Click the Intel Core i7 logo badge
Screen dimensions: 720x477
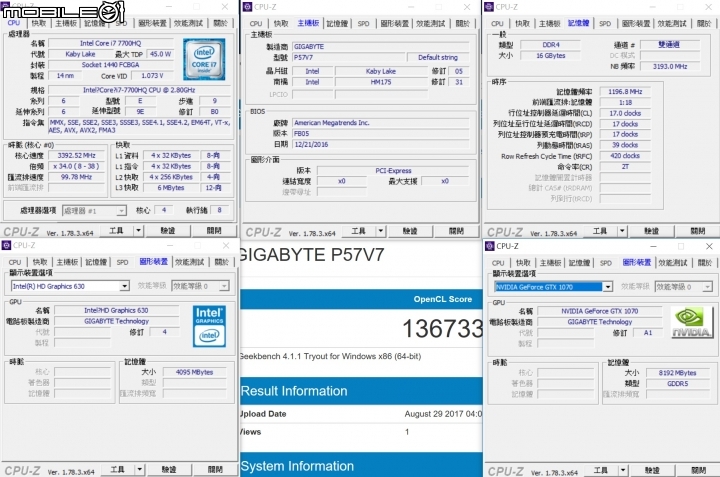204,59
